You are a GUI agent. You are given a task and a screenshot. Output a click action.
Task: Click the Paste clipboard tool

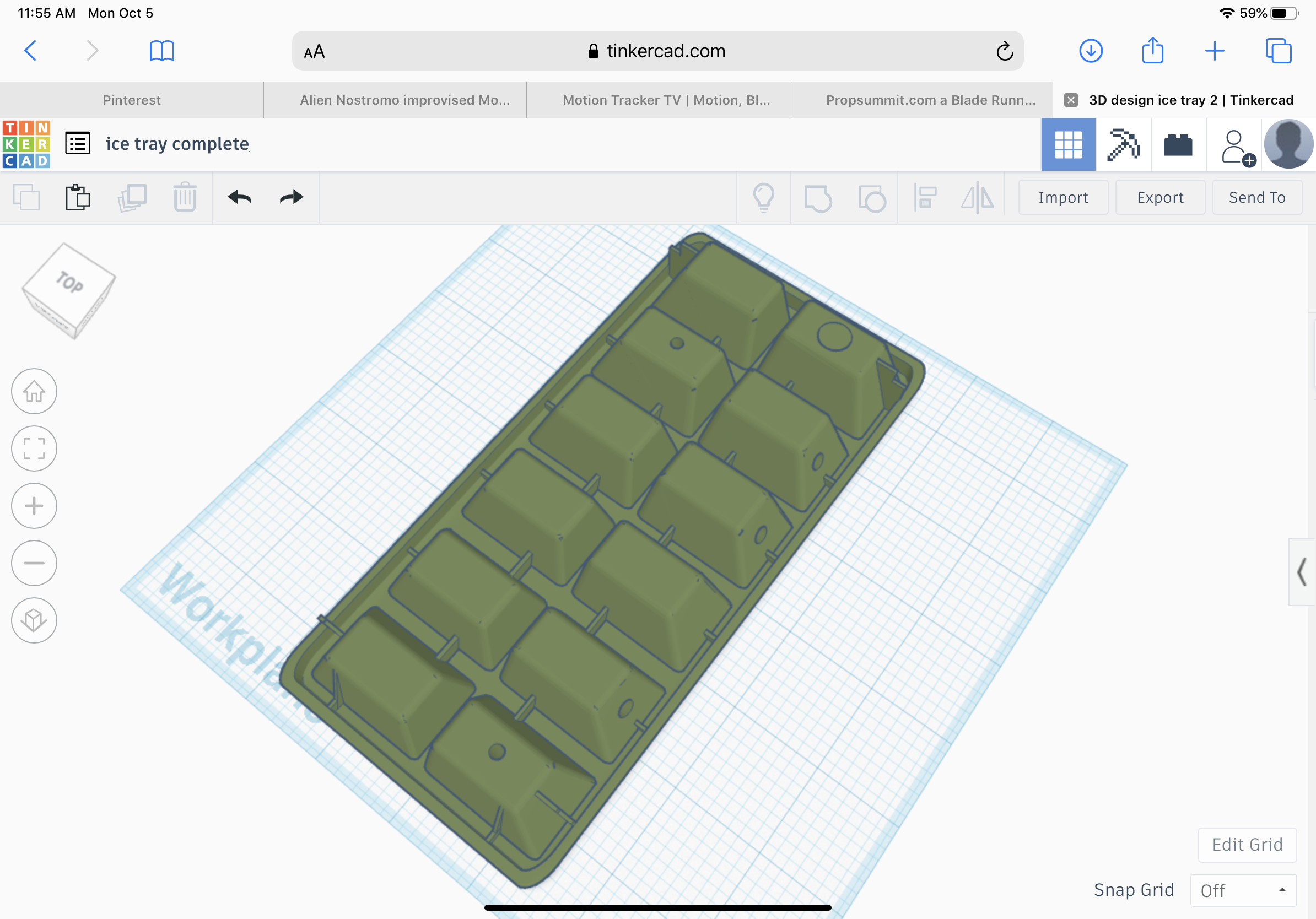(x=77, y=198)
